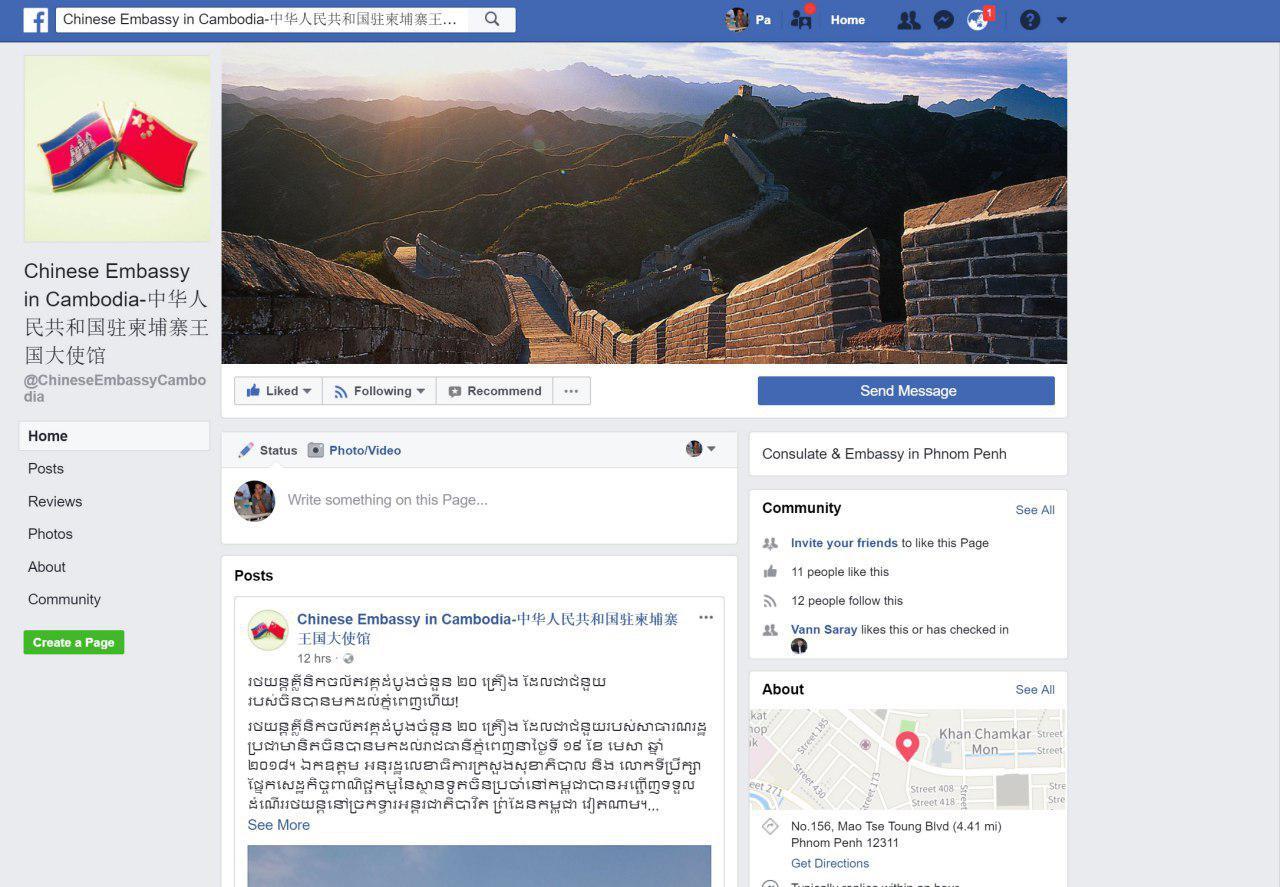Switch to the Photo/Video tab
This screenshot has width=1280, height=887.
tap(354, 450)
